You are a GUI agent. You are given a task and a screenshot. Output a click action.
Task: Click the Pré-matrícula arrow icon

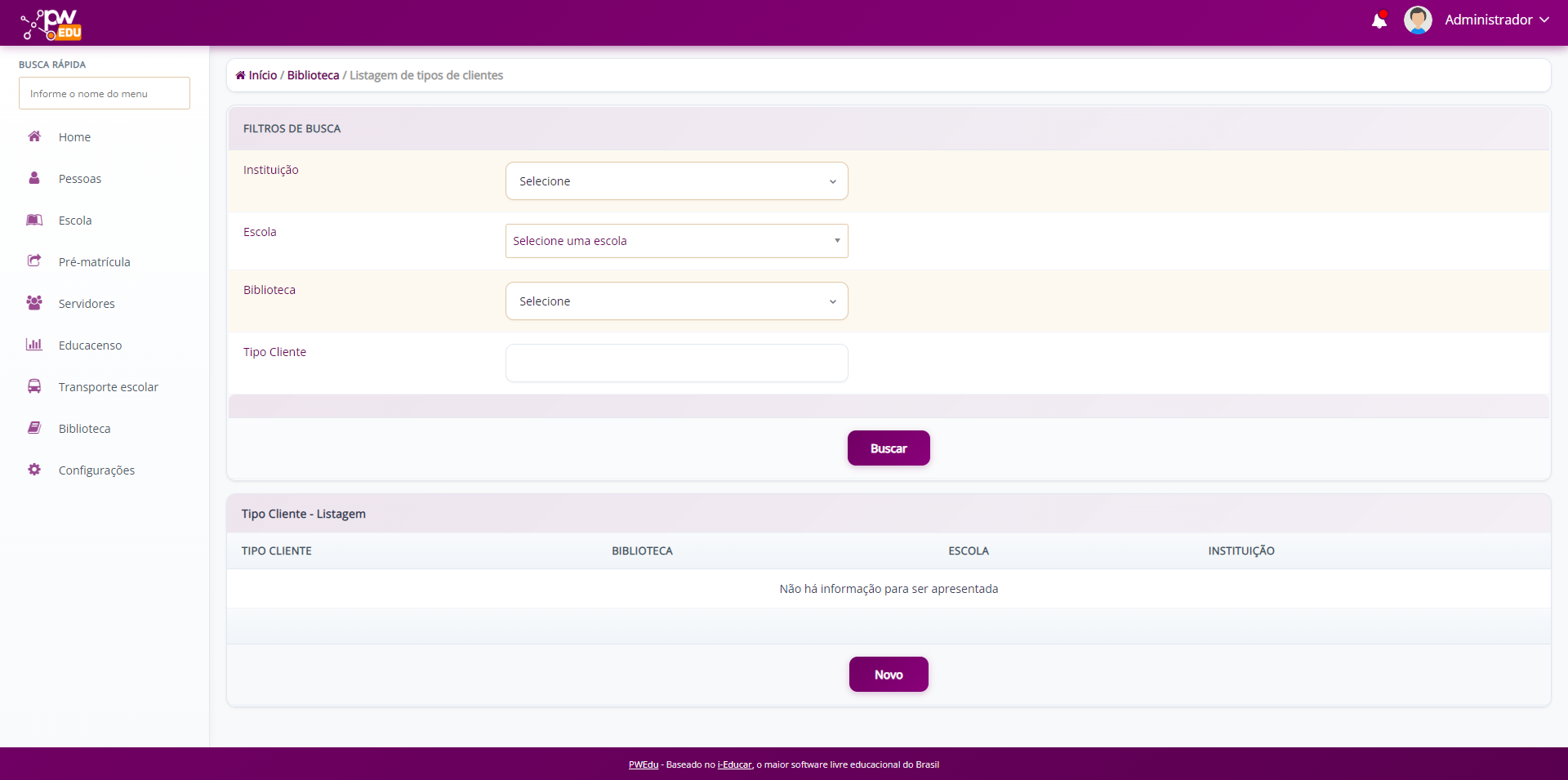tap(33, 261)
